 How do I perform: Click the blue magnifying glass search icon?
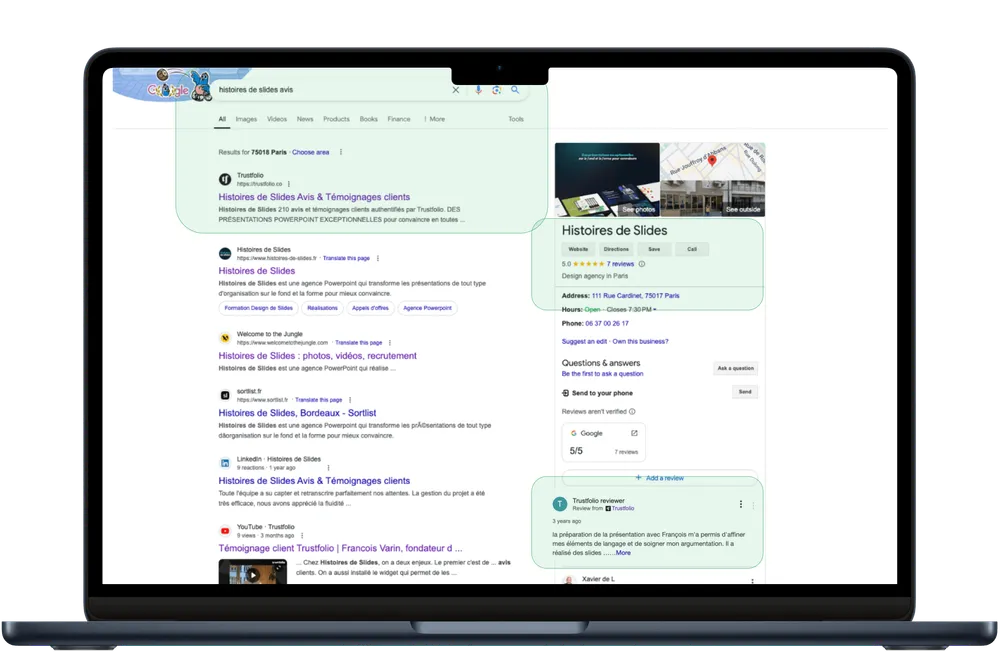pyautogui.click(x=516, y=90)
